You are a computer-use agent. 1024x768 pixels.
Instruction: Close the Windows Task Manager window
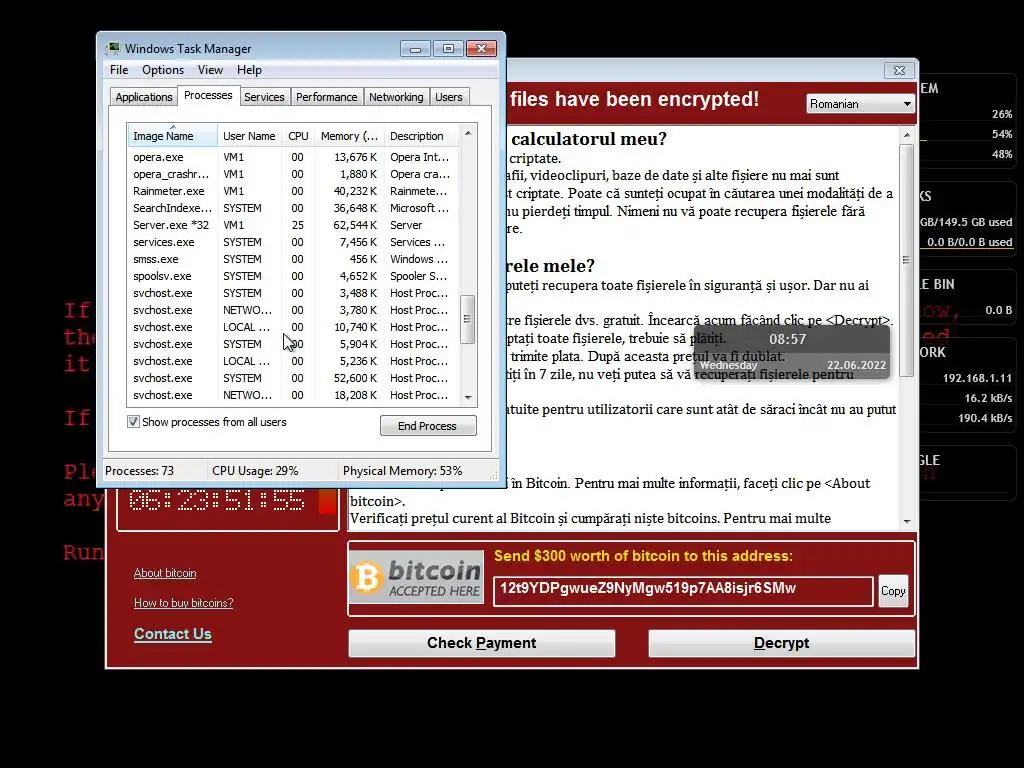[481, 48]
